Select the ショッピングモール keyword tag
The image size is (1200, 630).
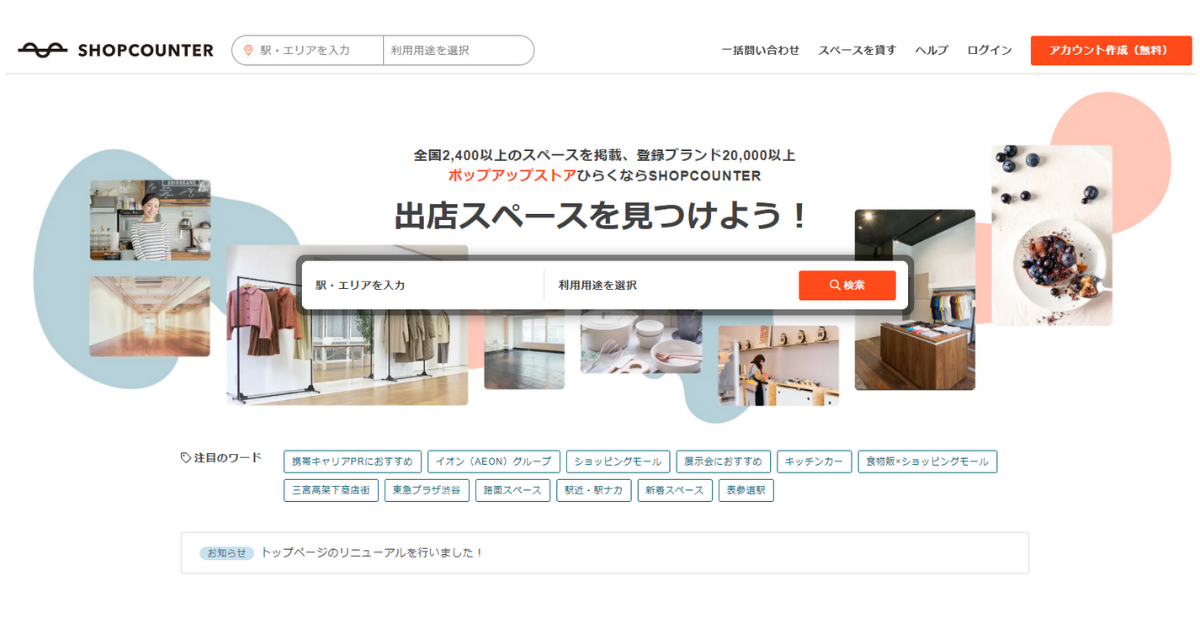click(x=618, y=461)
